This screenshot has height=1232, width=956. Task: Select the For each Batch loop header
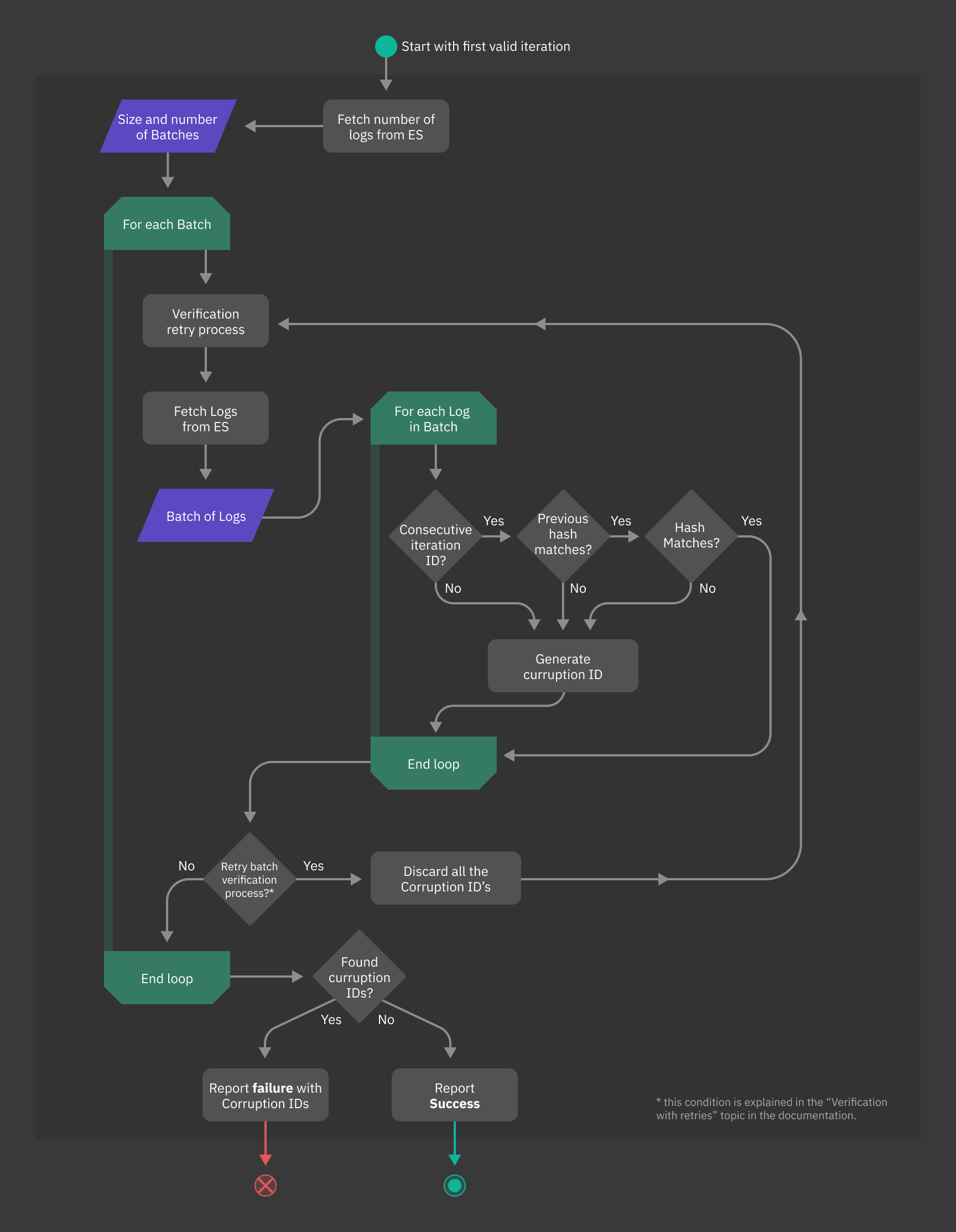167,224
